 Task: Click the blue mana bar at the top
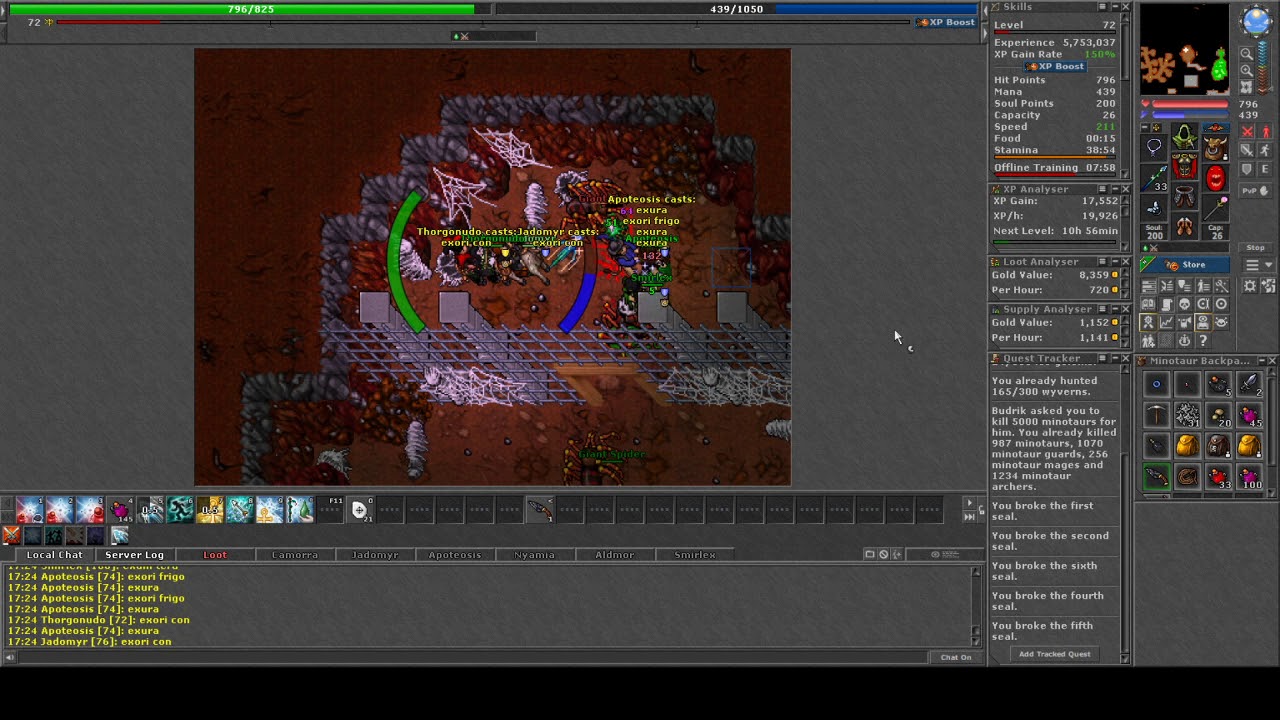click(x=737, y=9)
